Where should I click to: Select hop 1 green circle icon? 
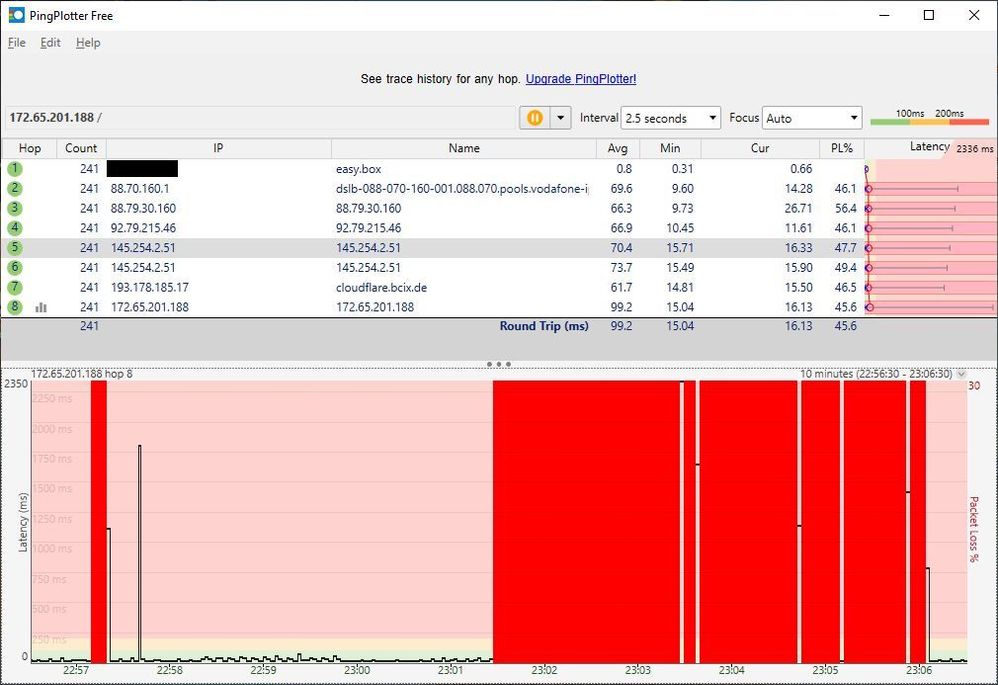(15, 169)
